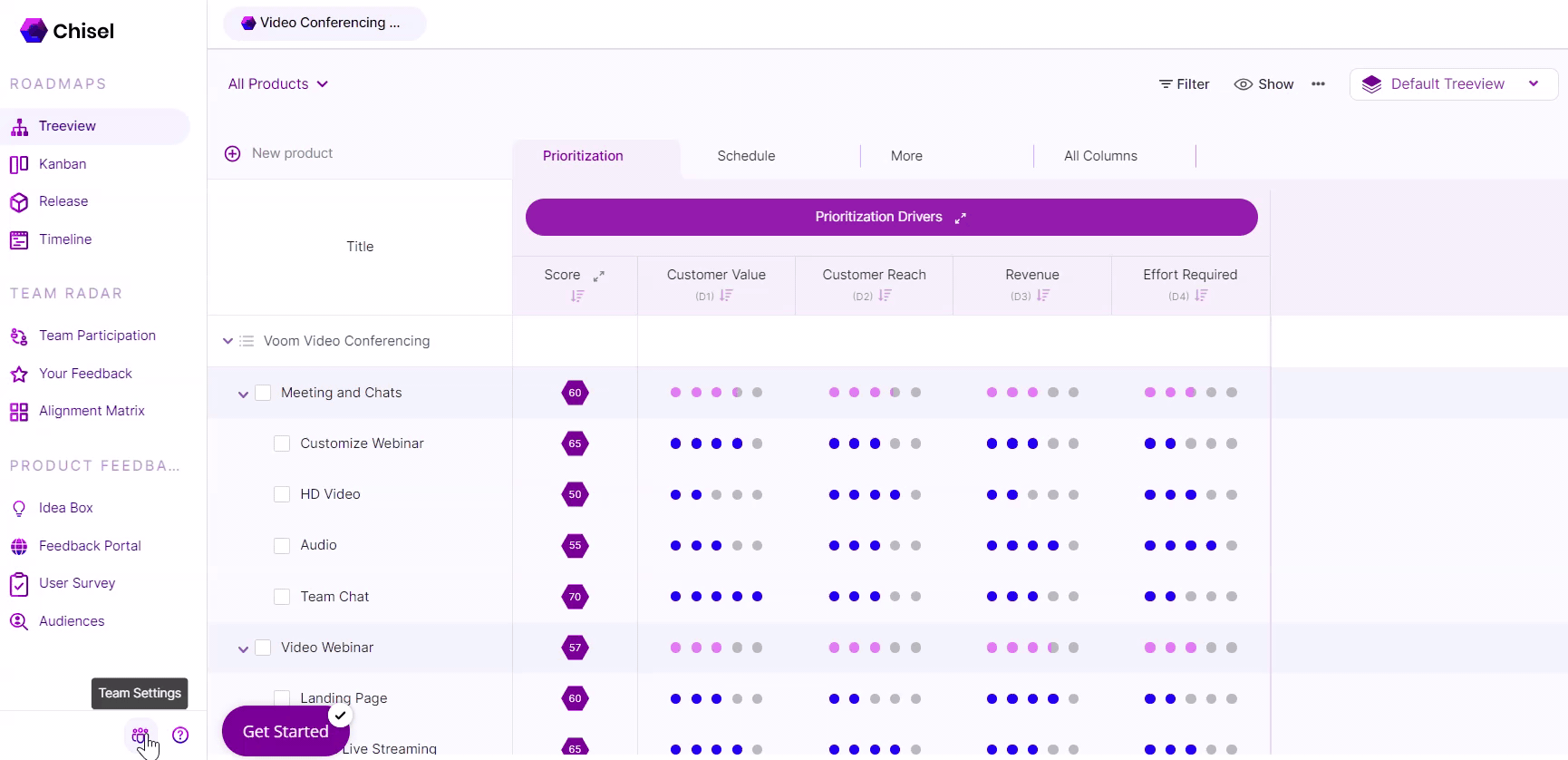Image resolution: width=1568 pixels, height=760 pixels.
Task: Click the help question mark icon
Action: coord(180,735)
